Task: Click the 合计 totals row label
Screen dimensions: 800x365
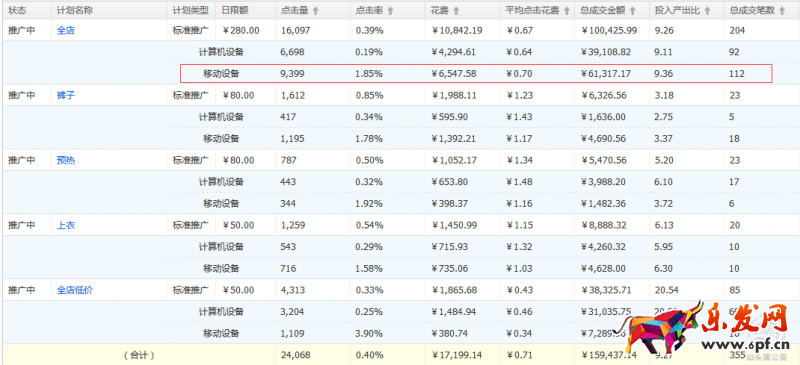Action: click(x=139, y=355)
